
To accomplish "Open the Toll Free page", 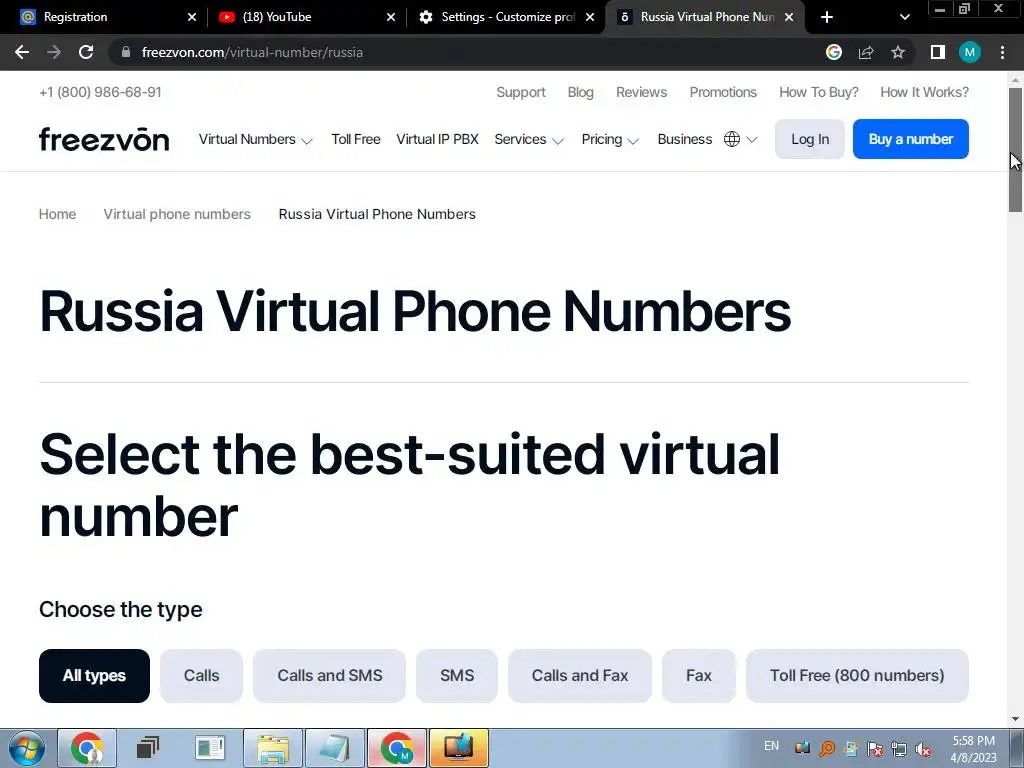I will [355, 139].
